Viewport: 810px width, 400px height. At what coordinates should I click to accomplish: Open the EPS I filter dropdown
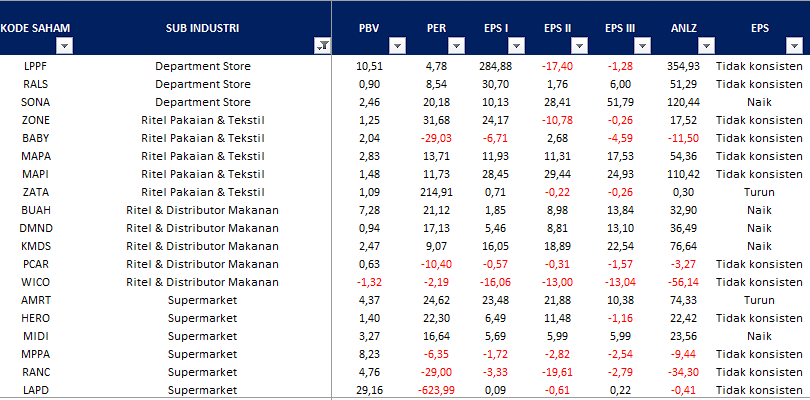click(518, 46)
